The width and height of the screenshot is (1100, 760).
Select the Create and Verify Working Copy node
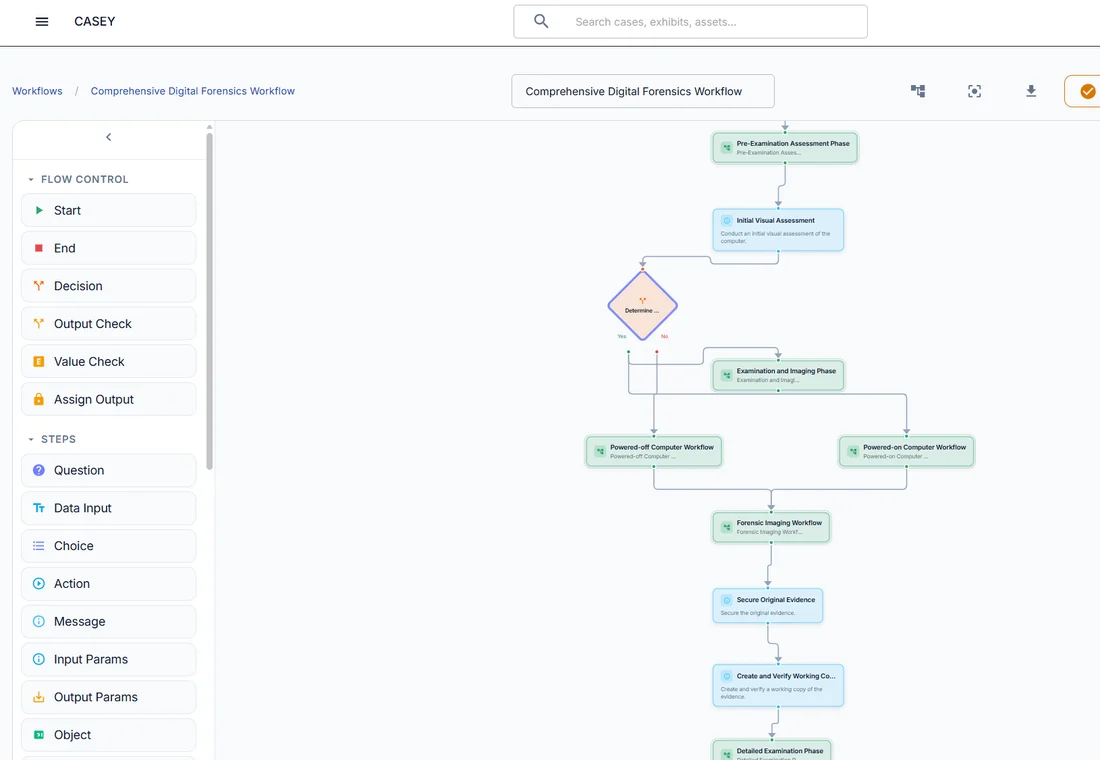pyautogui.click(x=778, y=686)
